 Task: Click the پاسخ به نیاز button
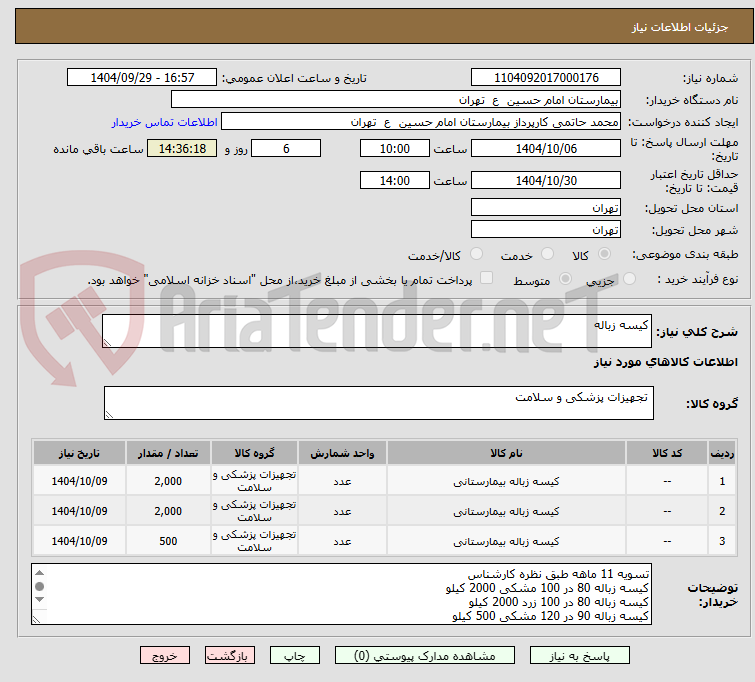click(579, 656)
